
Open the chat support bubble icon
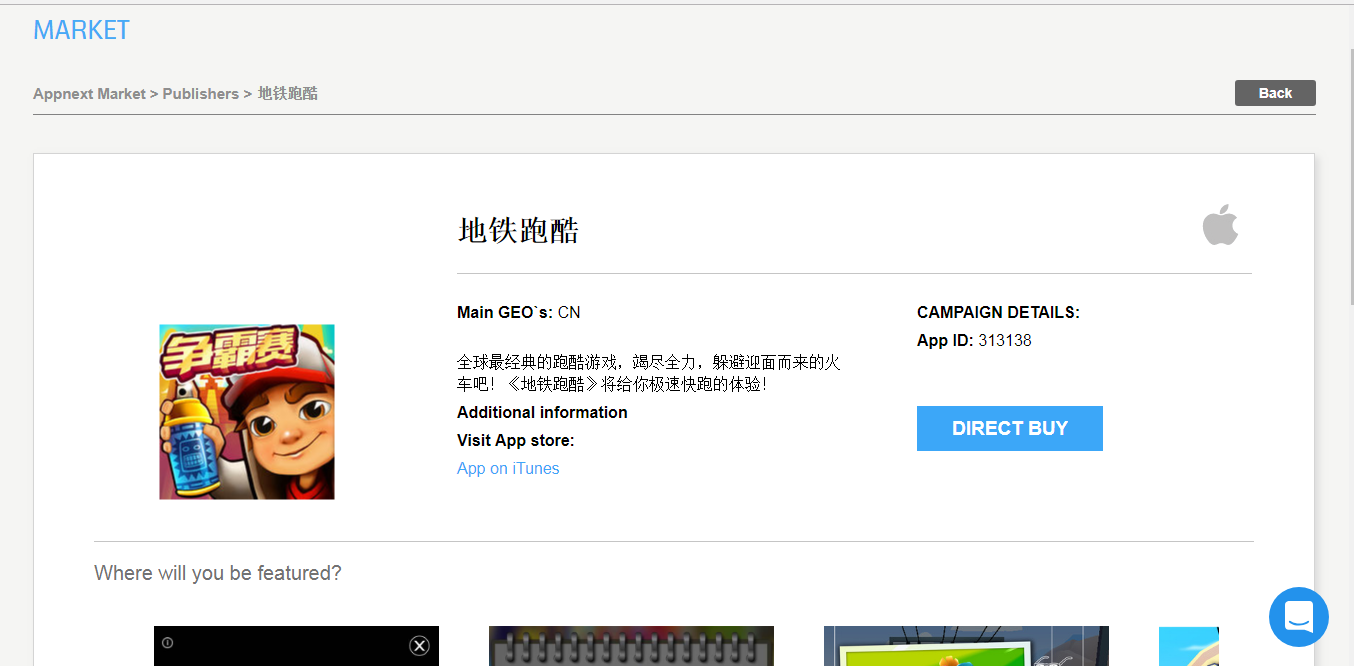[1299, 617]
